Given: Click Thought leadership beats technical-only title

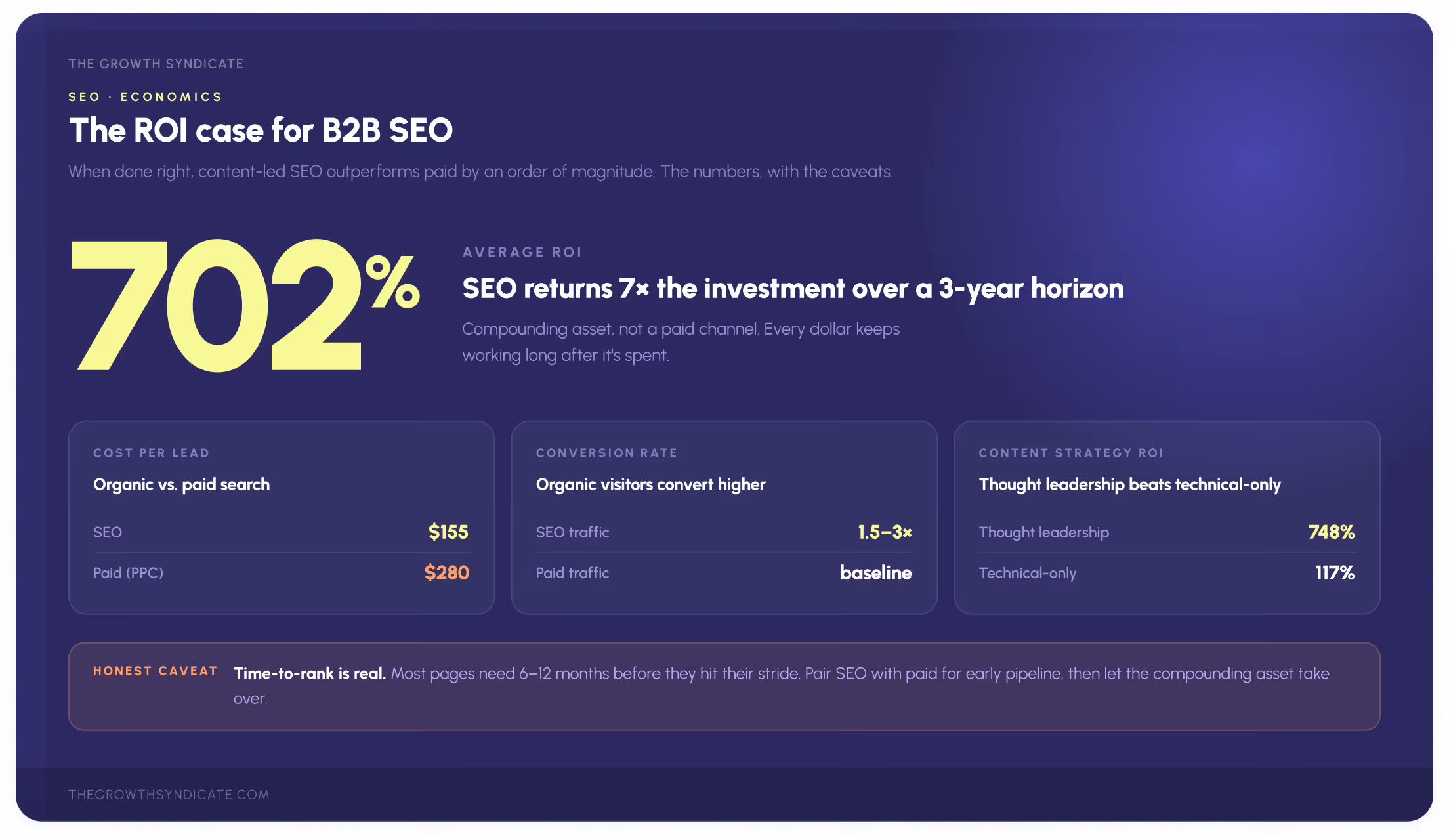Looking at the screenshot, I should click(x=1130, y=485).
